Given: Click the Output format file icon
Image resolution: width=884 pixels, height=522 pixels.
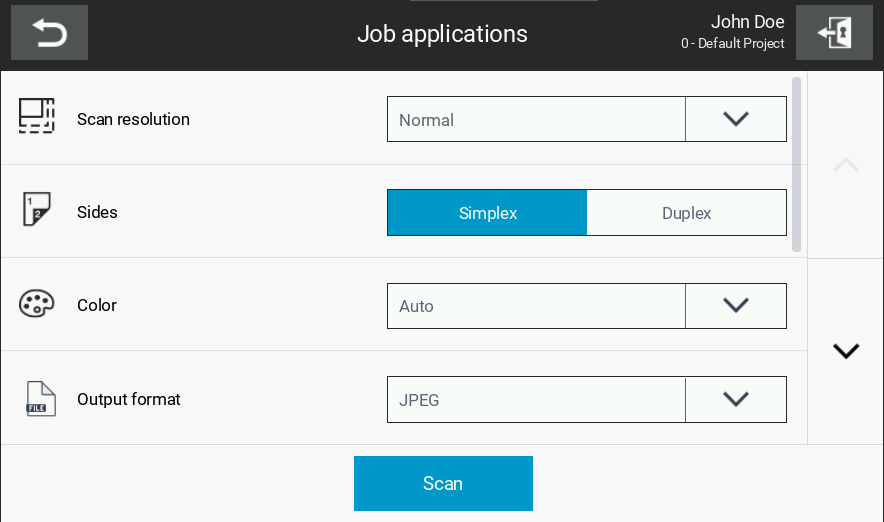Looking at the screenshot, I should tap(41, 399).
